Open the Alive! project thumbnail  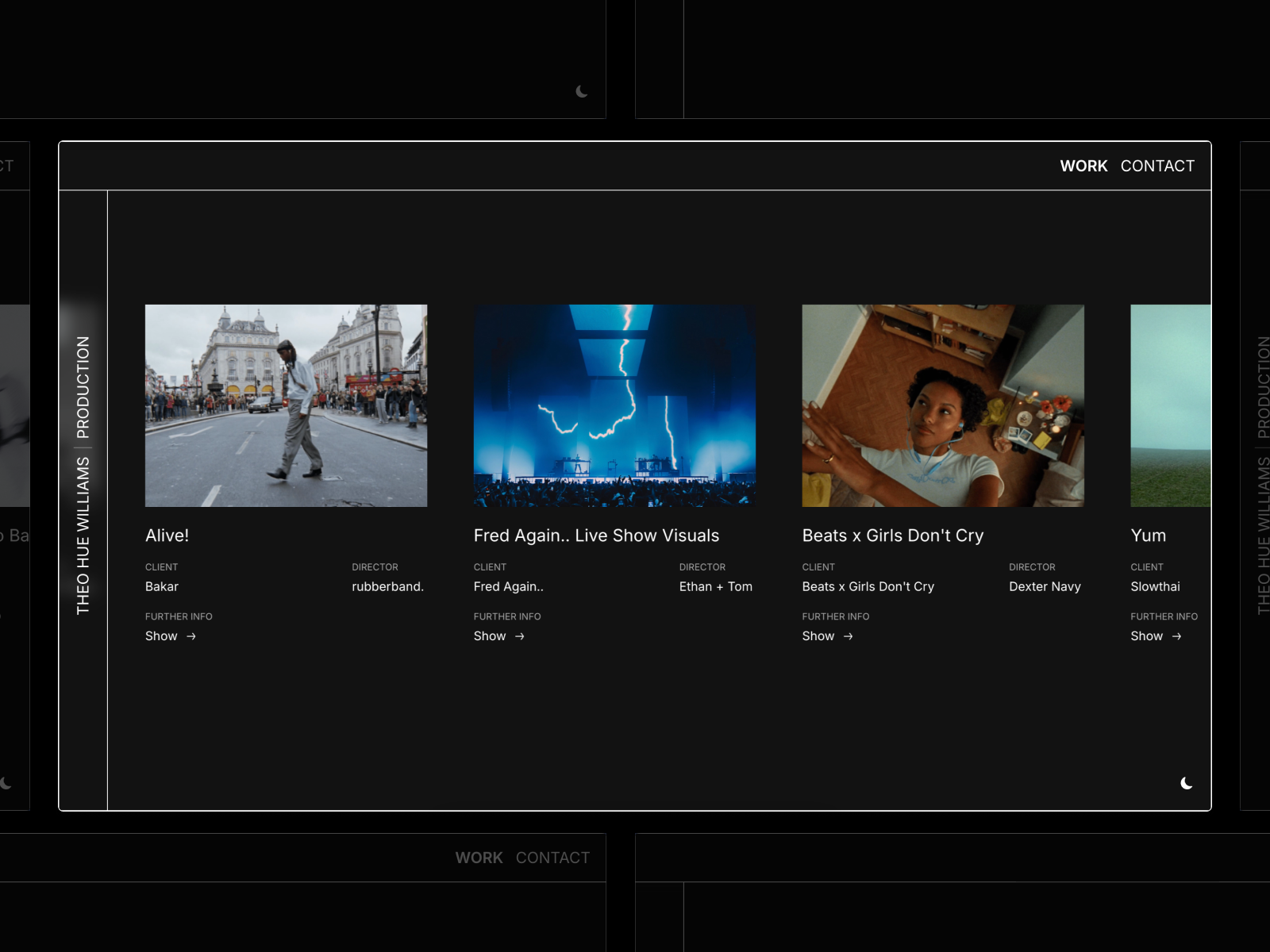(x=286, y=405)
